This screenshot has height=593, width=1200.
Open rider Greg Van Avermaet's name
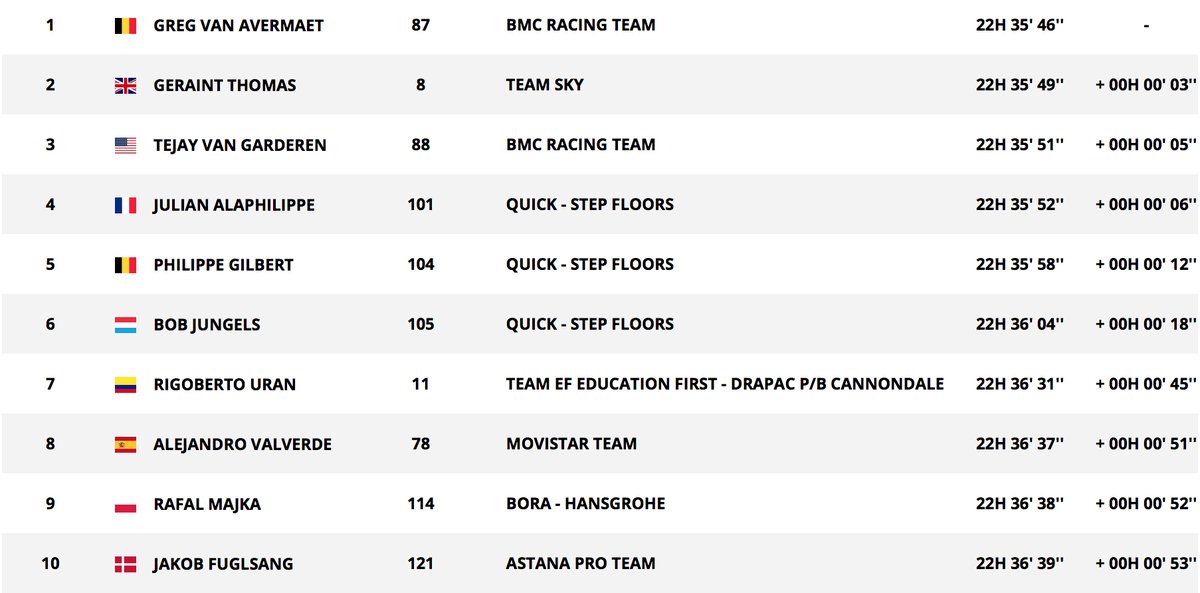238,25
